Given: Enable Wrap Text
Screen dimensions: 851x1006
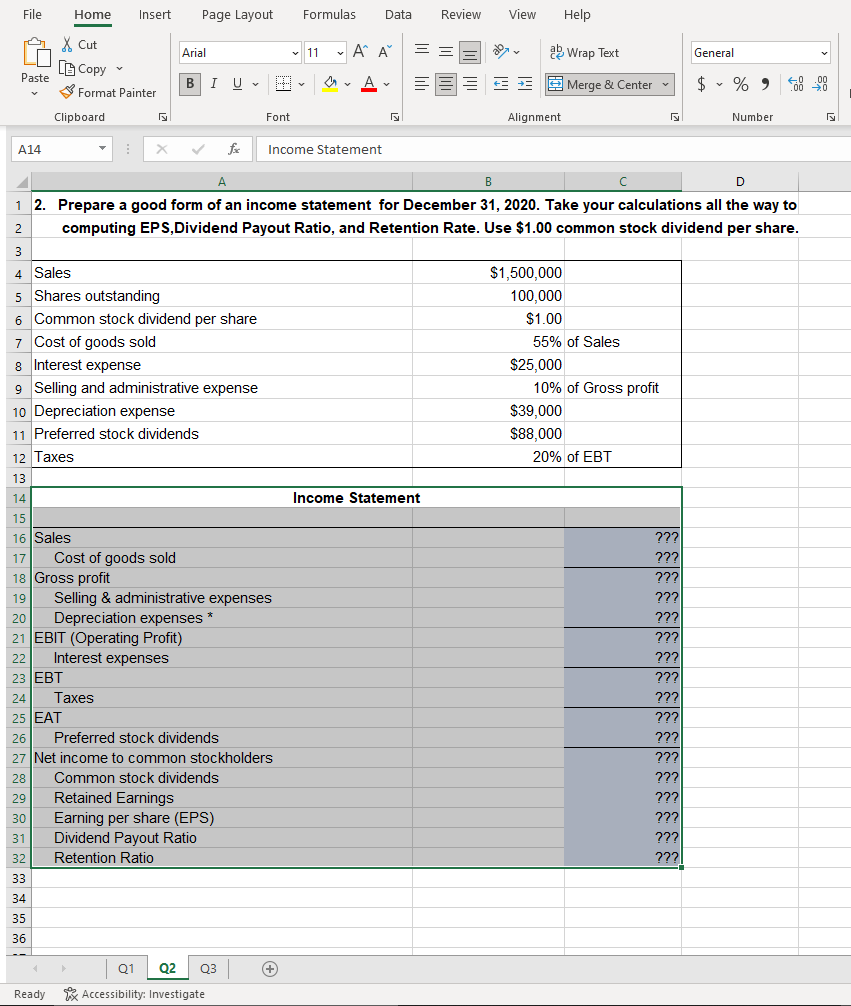Looking at the screenshot, I should click(x=584, y=53).
